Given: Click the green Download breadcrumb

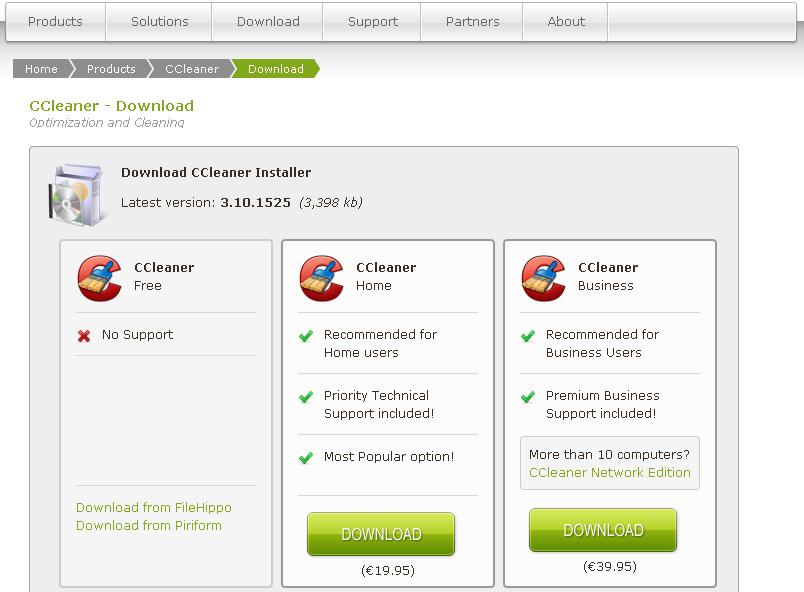Looking at the screenshot, I should (276, 69).
